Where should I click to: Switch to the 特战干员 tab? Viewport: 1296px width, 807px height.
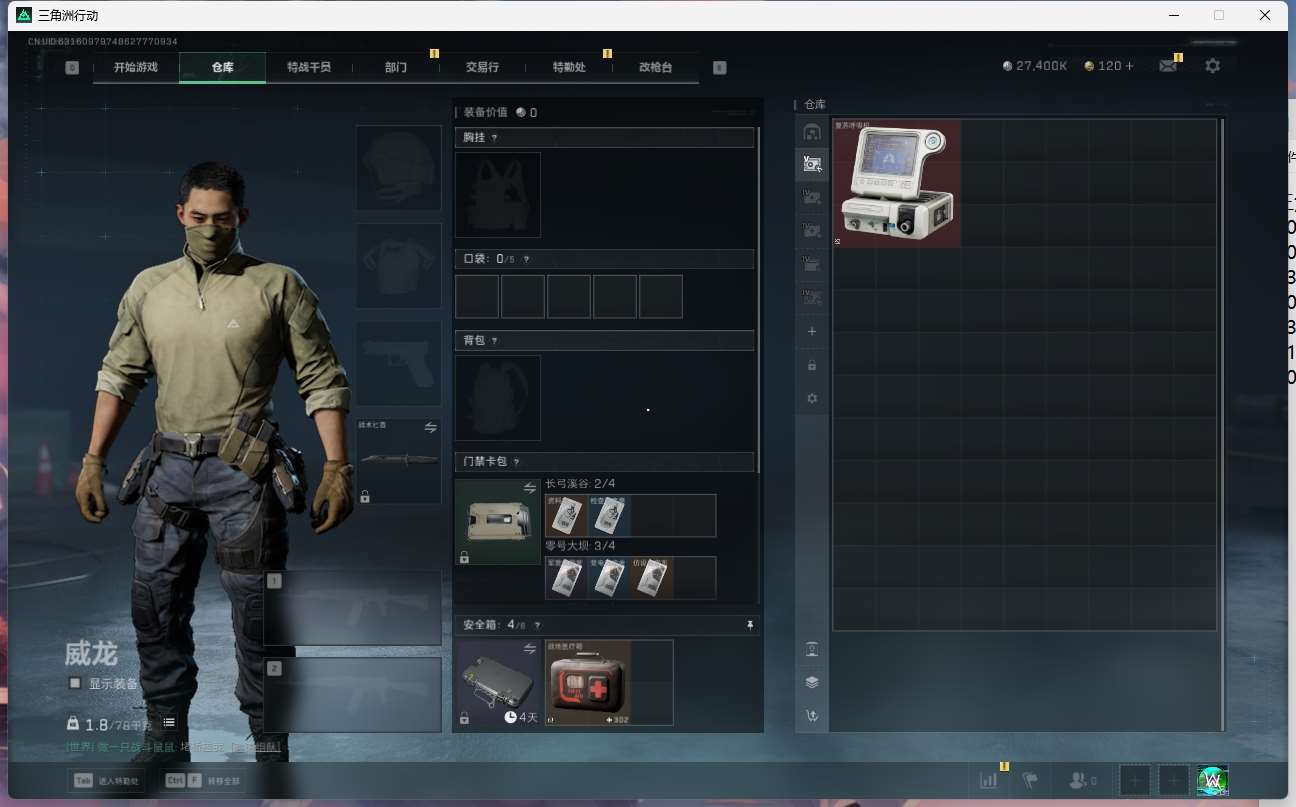[308, 67]
